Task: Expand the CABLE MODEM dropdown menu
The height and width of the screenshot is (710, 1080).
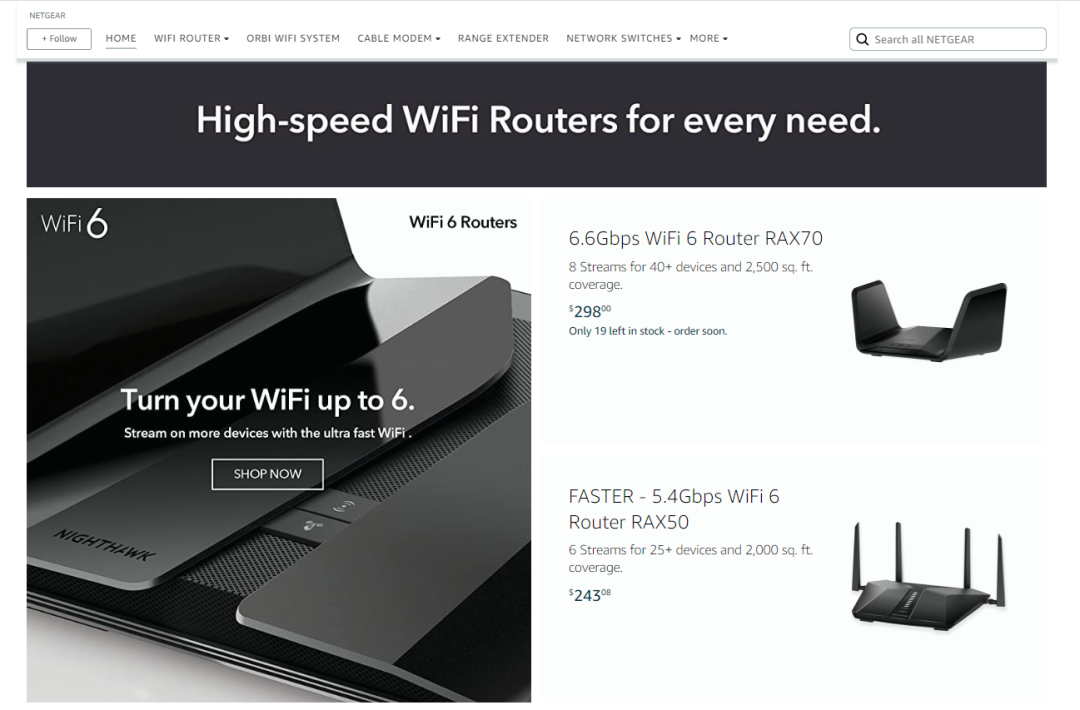Action: [399, 39]
